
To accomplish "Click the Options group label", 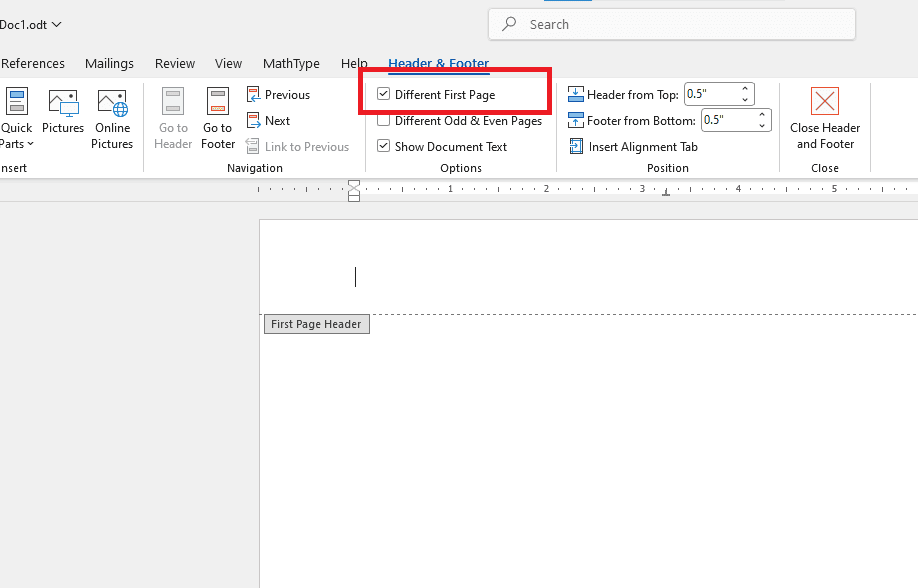I will [x=461, y=168].
